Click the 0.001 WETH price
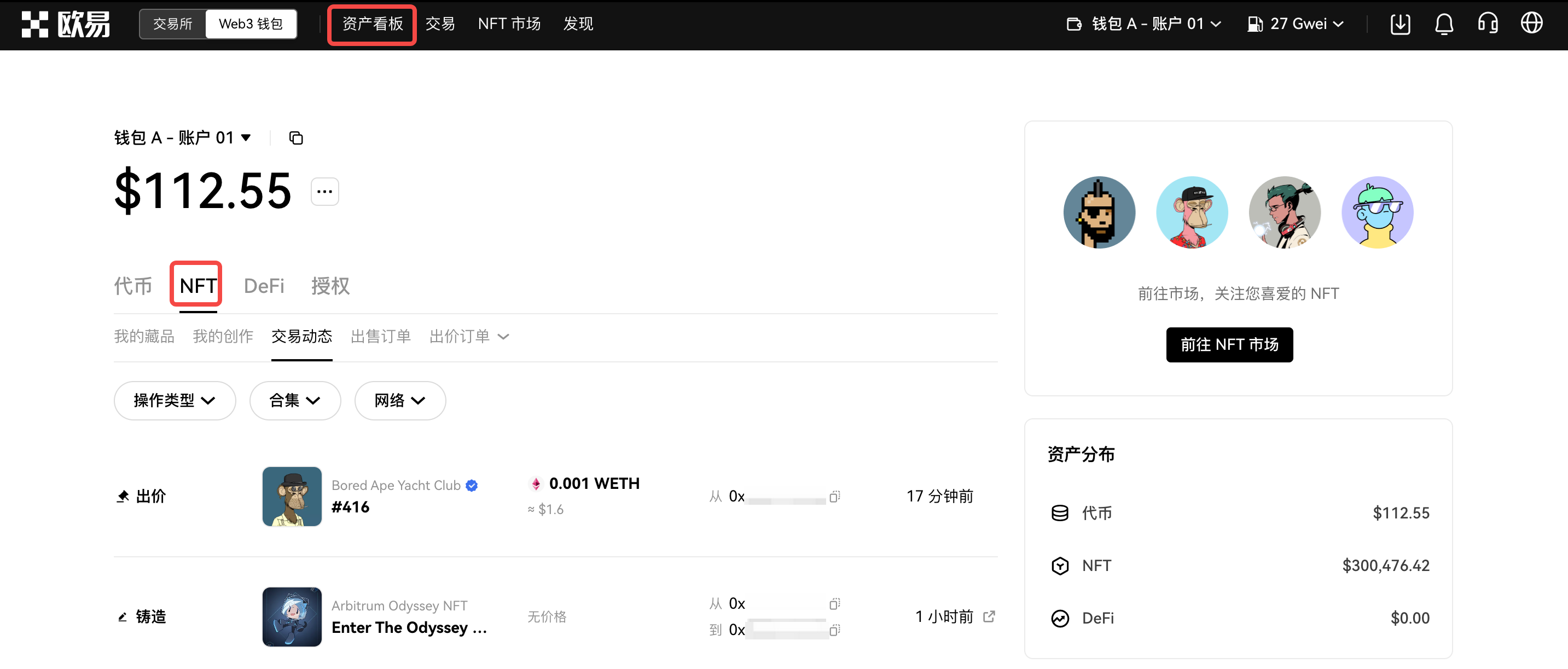 [x=594, y=484]
